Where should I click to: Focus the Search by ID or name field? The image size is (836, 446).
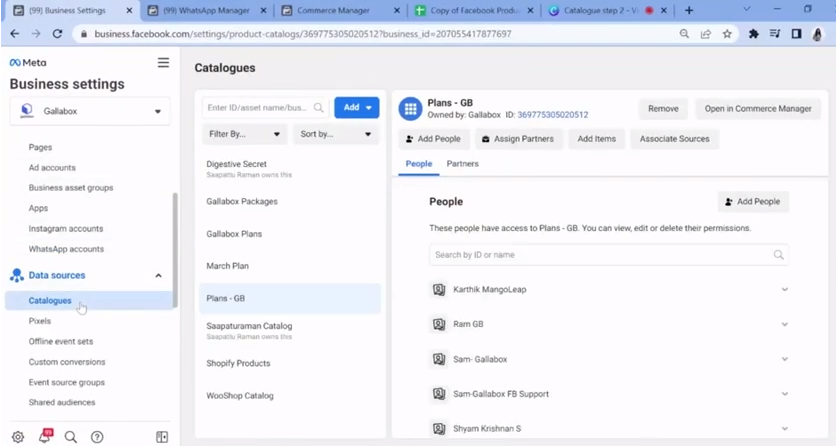[608, 255]
